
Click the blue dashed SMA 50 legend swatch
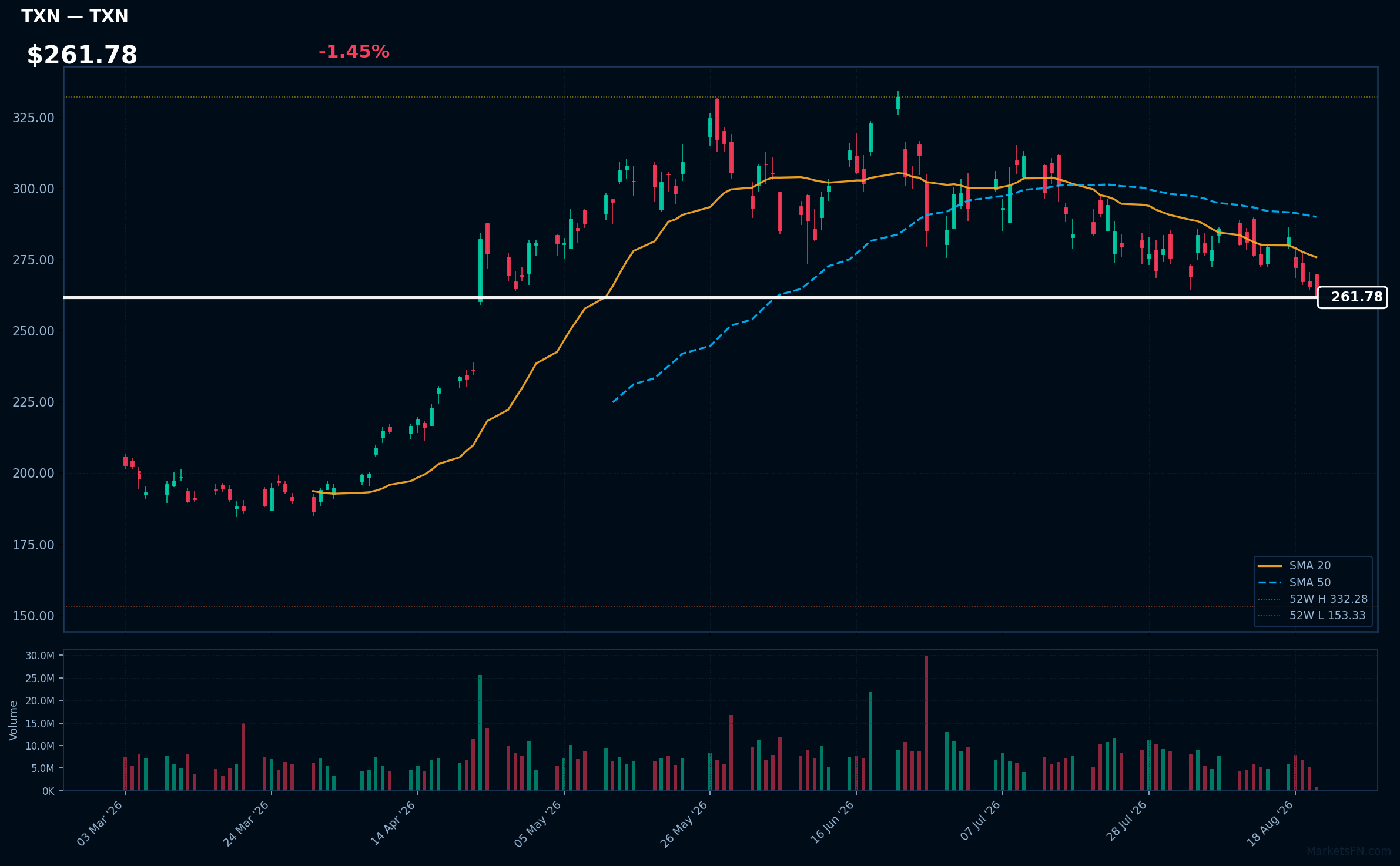(1270, 583)
